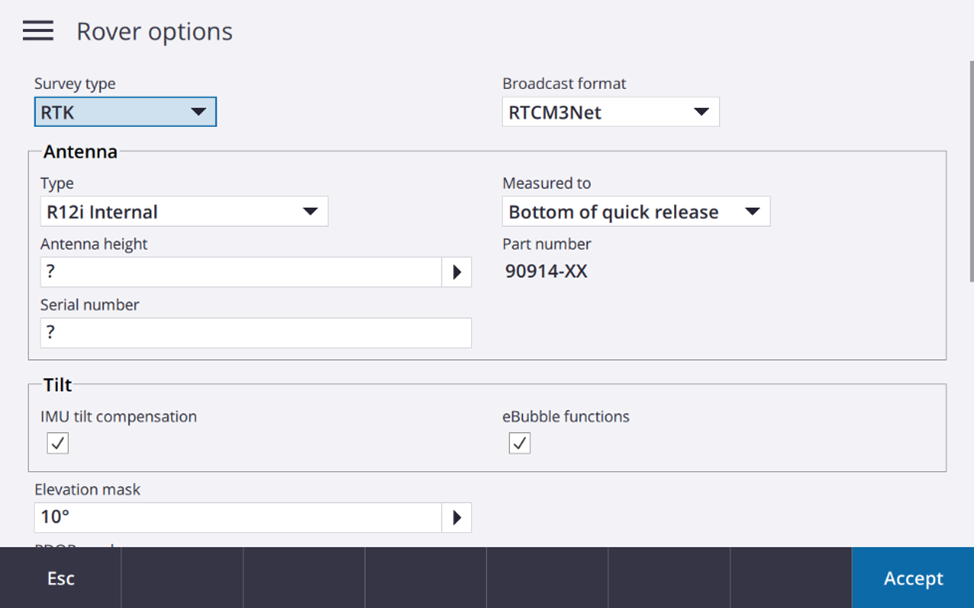Open the Bottom of quick release list
Screen dimensions: 974x608
pos(620,212)
